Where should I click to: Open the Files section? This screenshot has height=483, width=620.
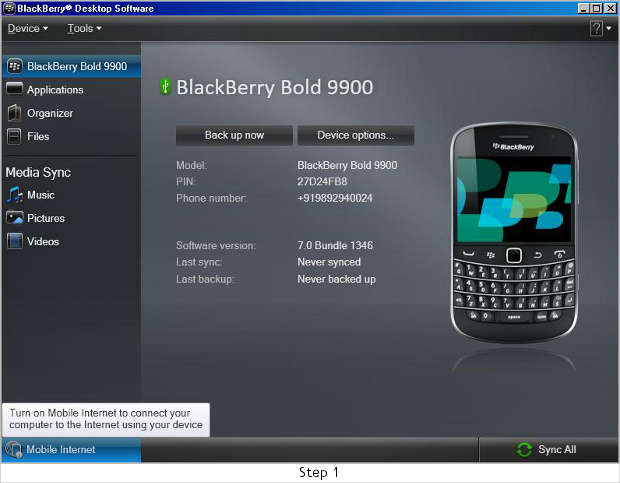point(72,137)
